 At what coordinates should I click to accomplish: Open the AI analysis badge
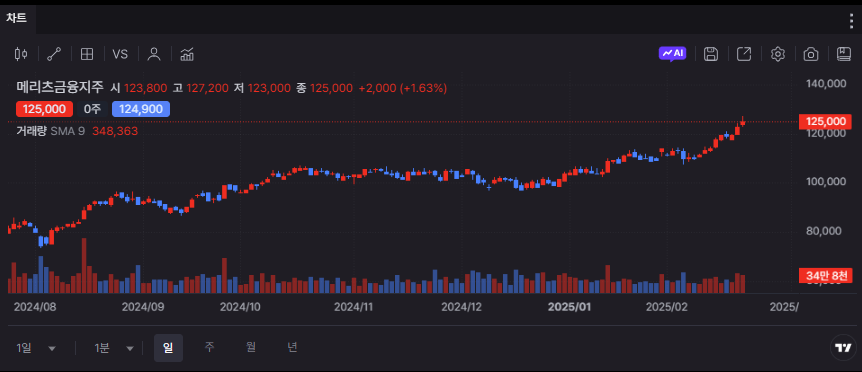[672, 53]
